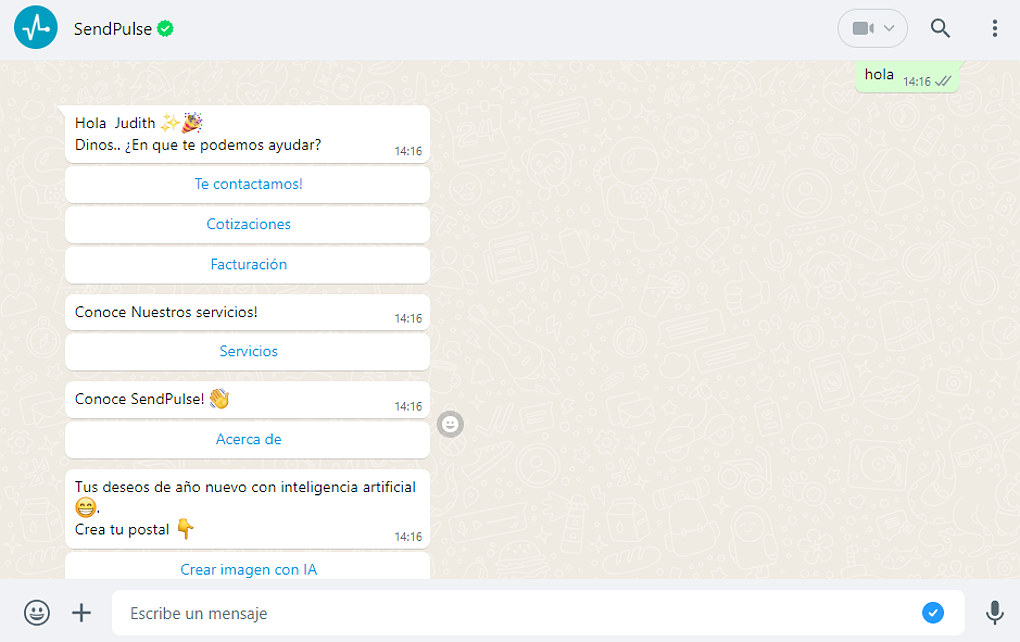
Task: Open SendPulse profile avatar
Action: coord(36,27)
